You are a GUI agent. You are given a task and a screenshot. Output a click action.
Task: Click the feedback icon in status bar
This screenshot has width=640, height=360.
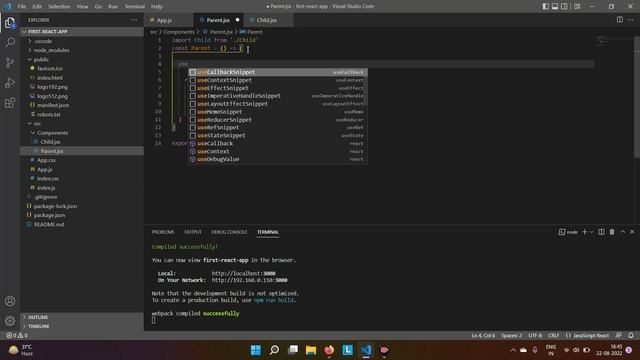pyautogui.click(x=619, y=335)
